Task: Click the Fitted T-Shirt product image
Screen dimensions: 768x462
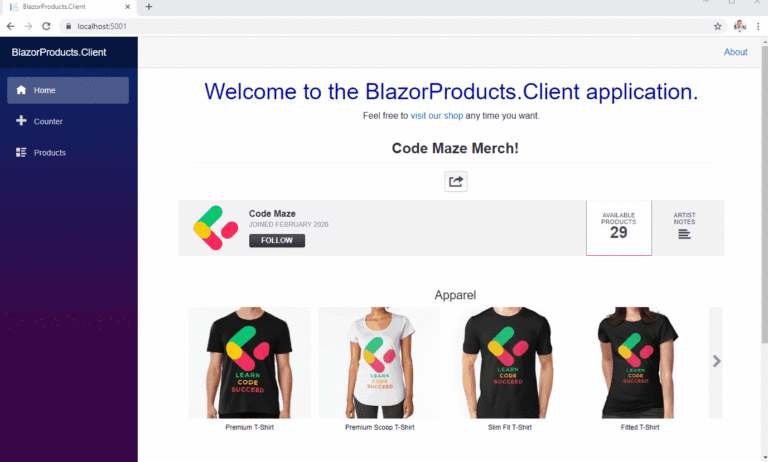Action: pyautogui.click(x=640, y=363)
